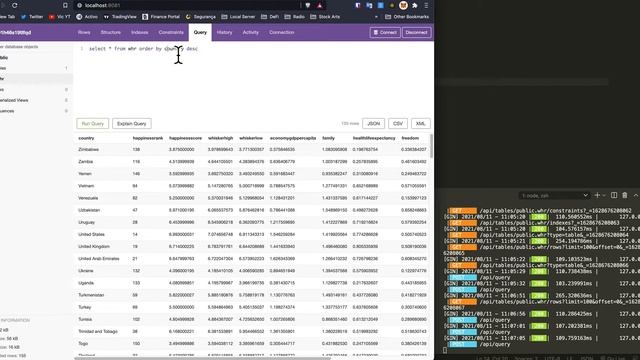Click inside the SQL query editor

pos(253,78)
